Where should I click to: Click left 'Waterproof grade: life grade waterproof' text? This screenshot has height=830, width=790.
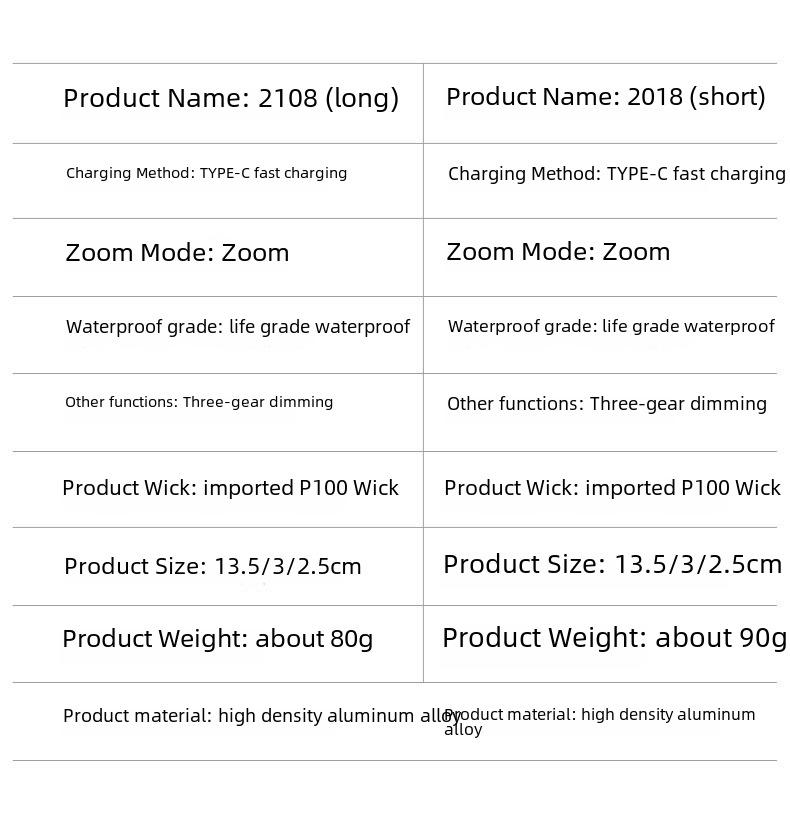238,327
